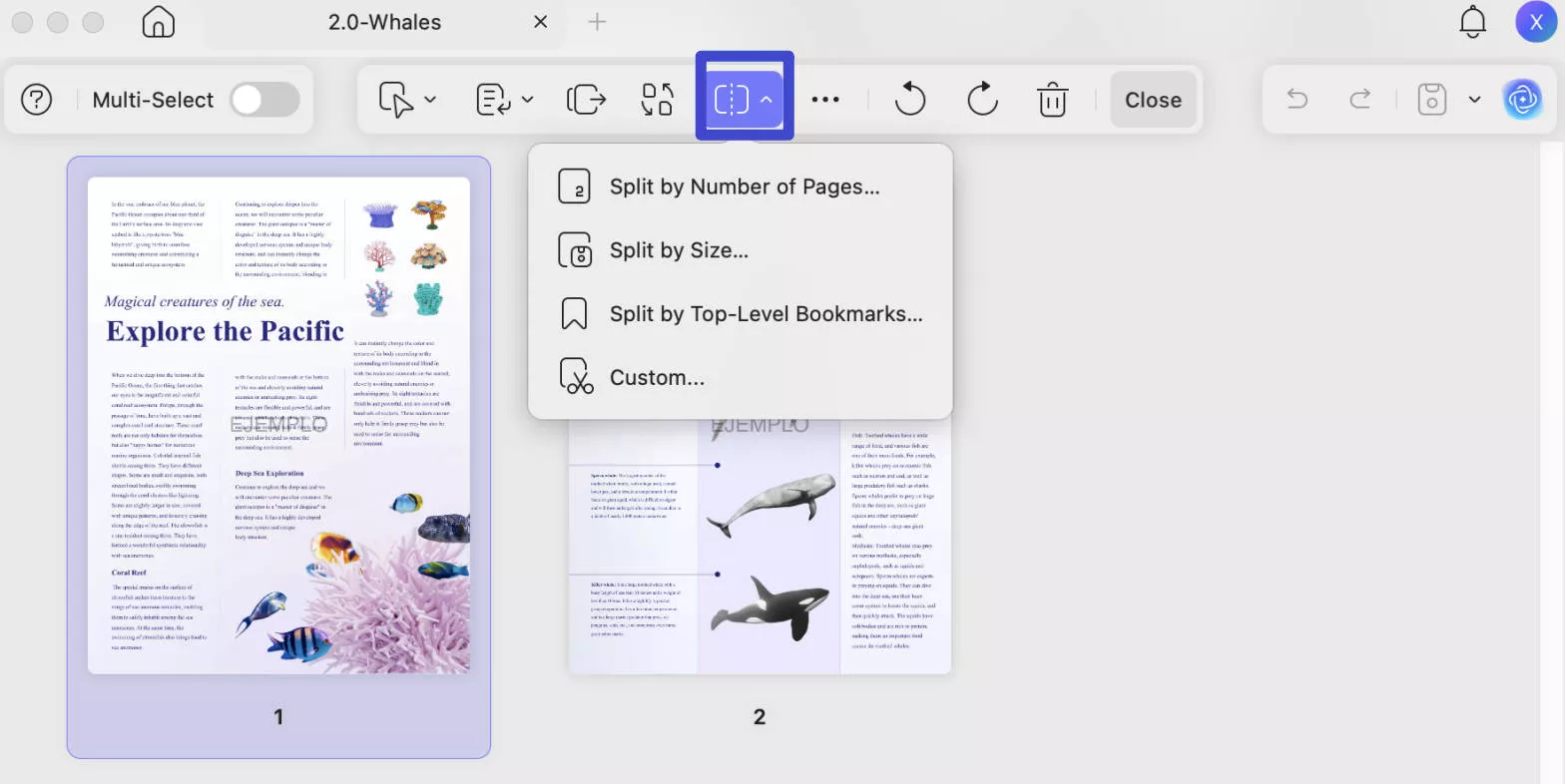This screenshot has height=784, width=1566.
Task: Open the AI assistant icon
Action: click(x=1522, y=100)
